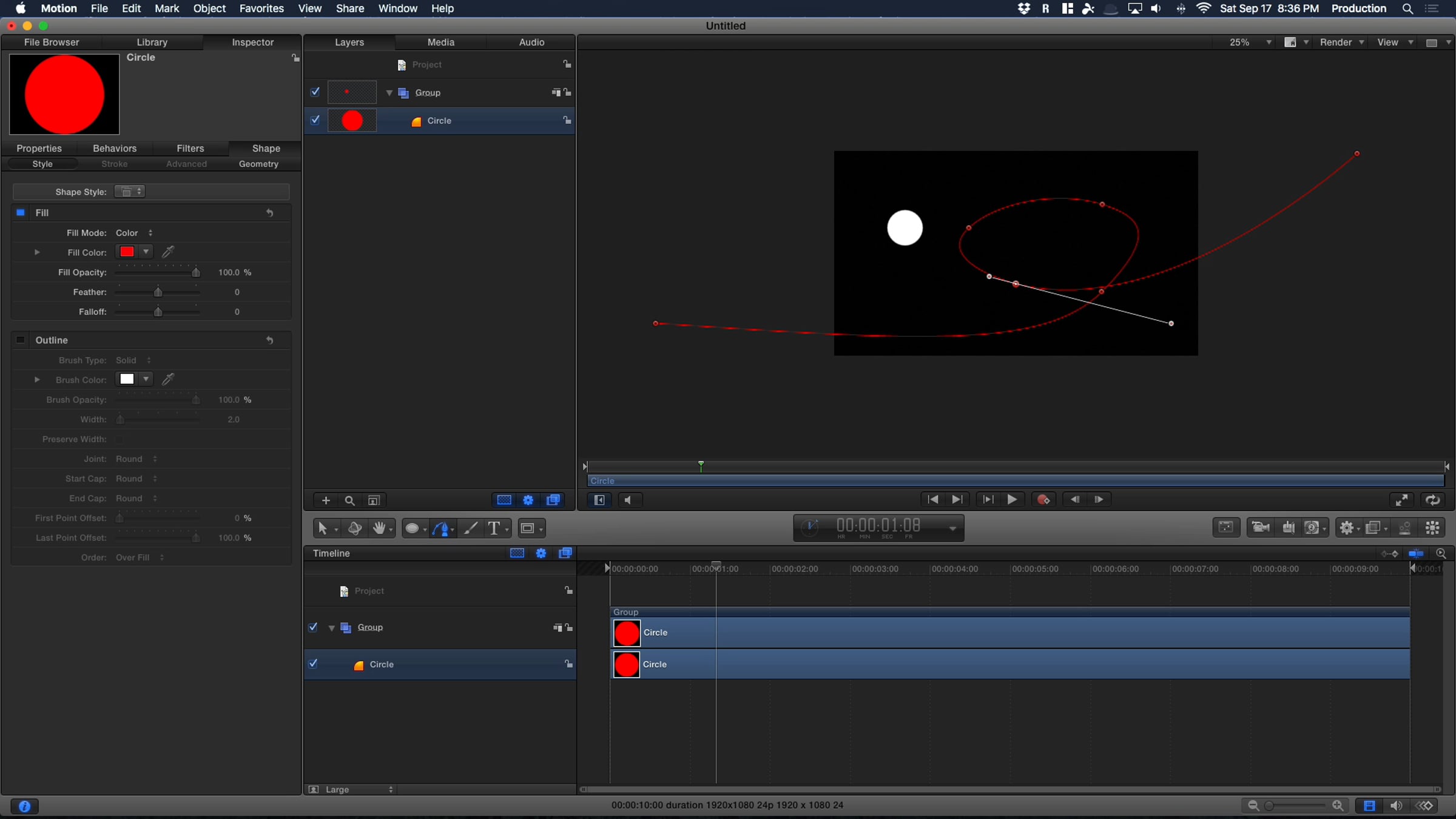Image resolution: width=1456 pixels, height=819 pixels.
Task: Select the Text tool in toolbar
Action: click(494, 528)
